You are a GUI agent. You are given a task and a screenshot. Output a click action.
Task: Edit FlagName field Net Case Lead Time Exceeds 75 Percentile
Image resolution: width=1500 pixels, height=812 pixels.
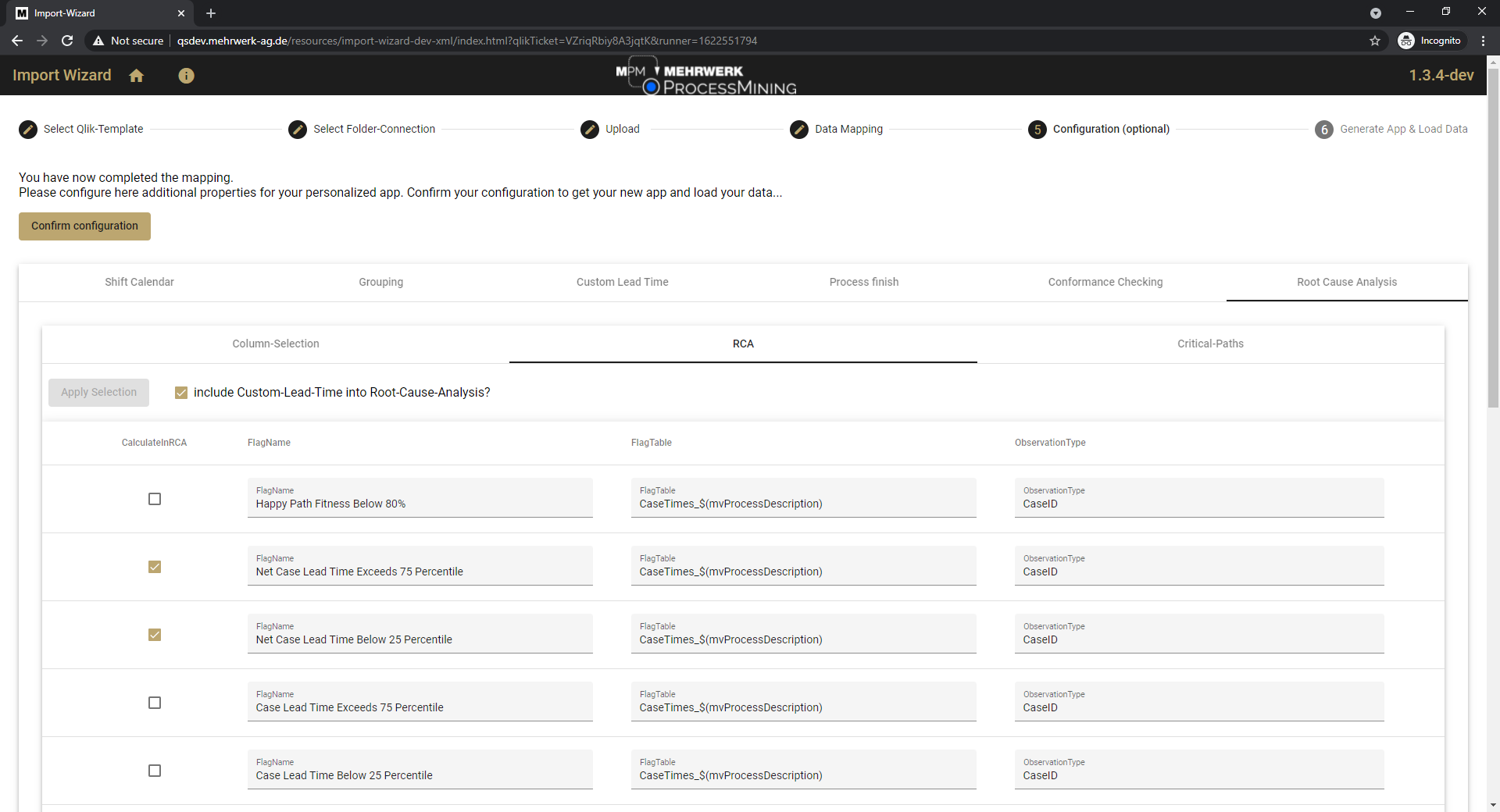pyautogui.click(x=420, y=565)
